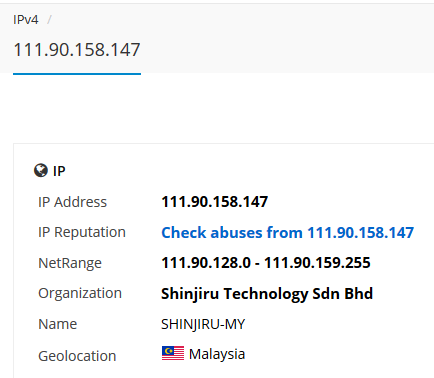The width and height of the screenshot is (434, 378).
Task: Click the bold IP Address value 111.90.158.147
Action: 214,202
